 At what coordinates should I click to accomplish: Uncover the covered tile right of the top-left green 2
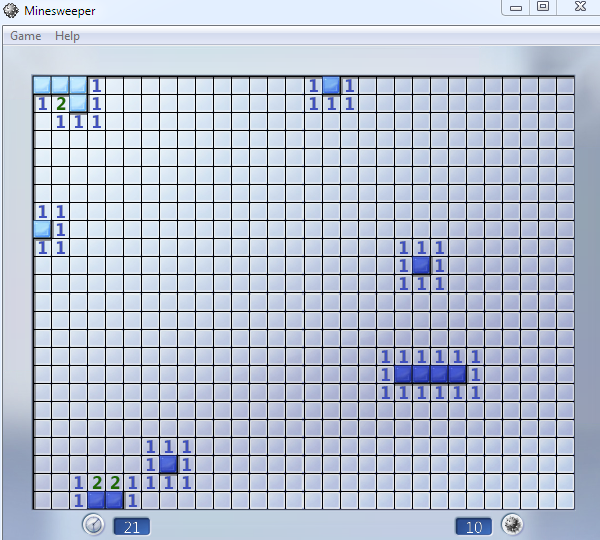coord(78,103)
